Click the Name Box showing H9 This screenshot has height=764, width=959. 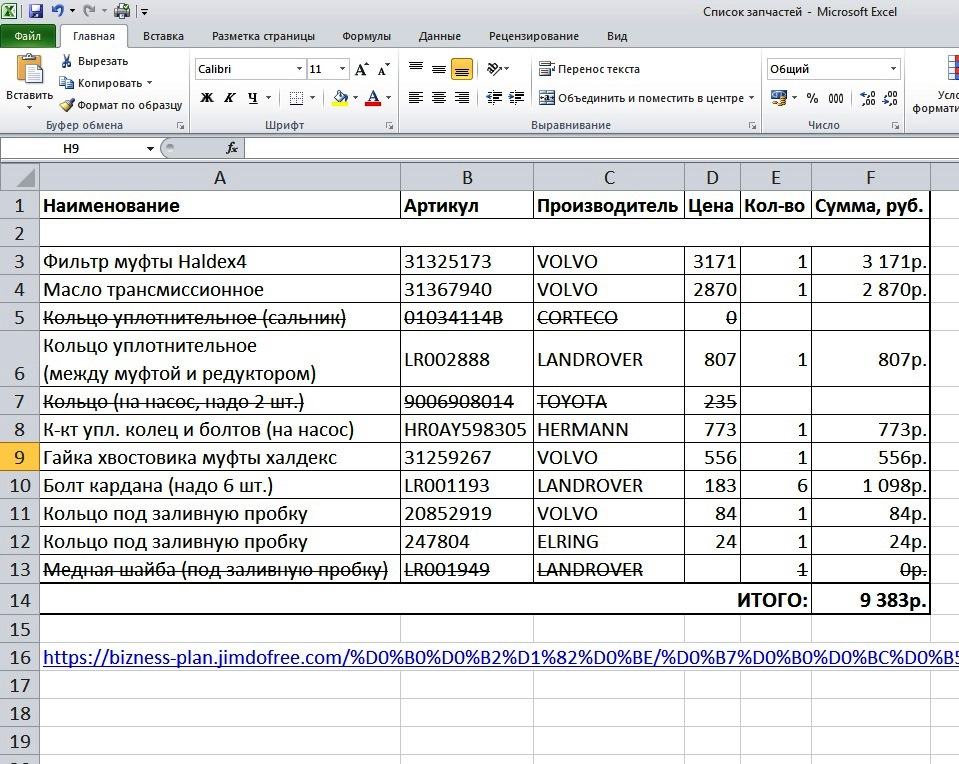72,149
